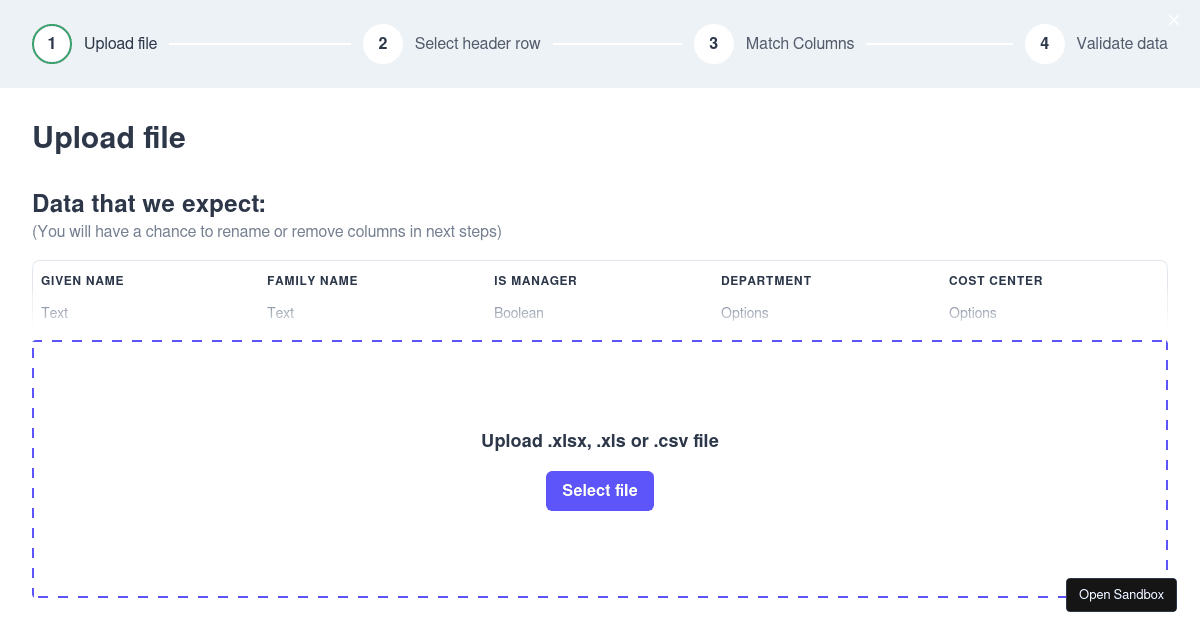
Task: Click the Data that we expect heading
Action: tap(150, 204)
